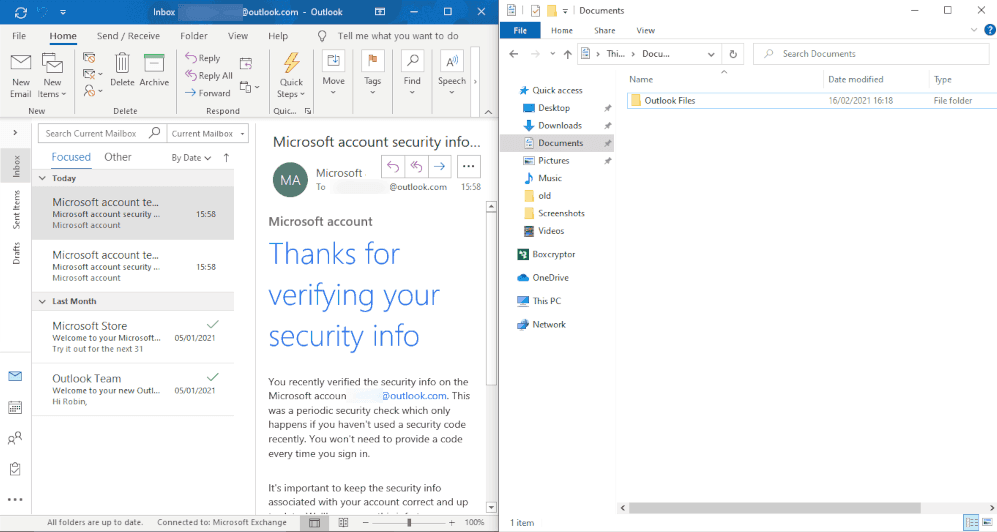Open the Outlook Team email

(x=133, y=390)
